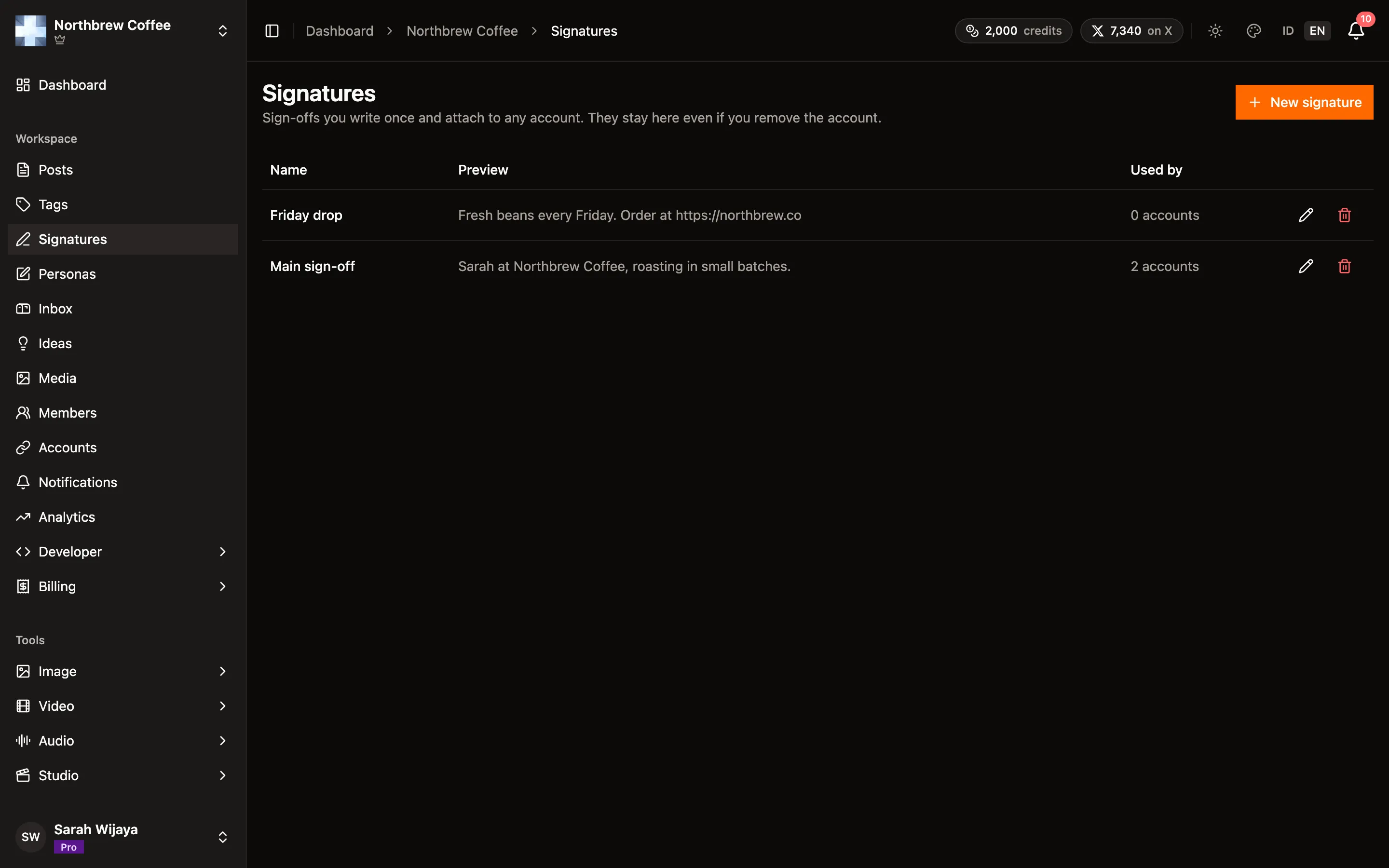This screenshot has width=1389, height=868.
Task: Click the Posts document icon
Action: coord(23,170)
